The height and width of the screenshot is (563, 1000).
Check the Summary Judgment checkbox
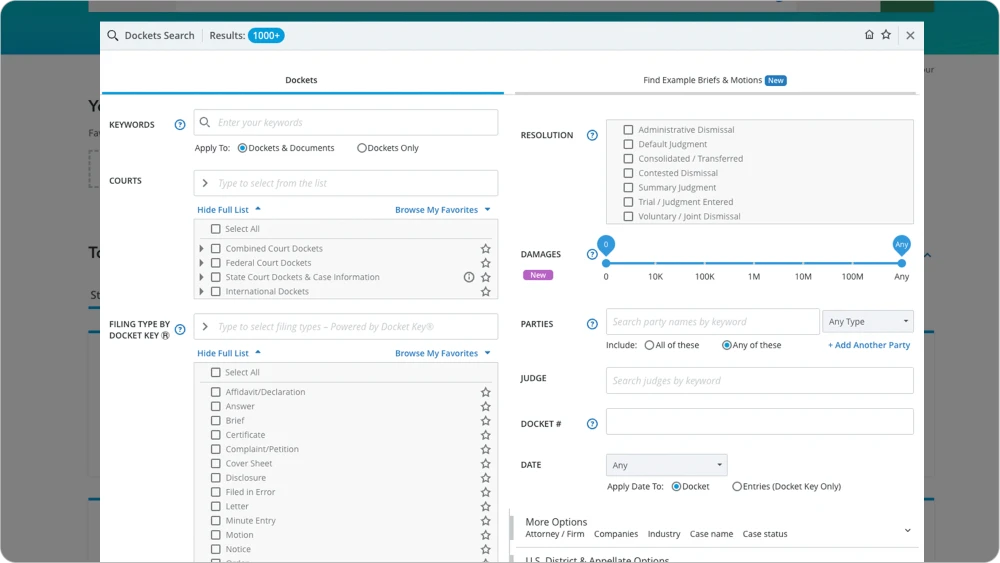coord(628,187)
